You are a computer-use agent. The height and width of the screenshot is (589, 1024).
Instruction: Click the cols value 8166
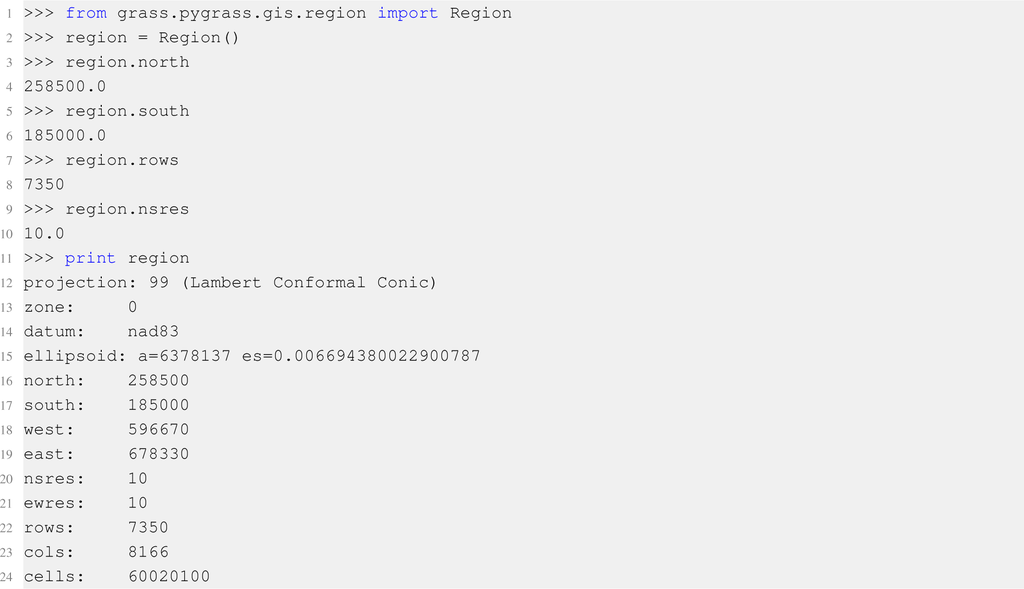[x=148, y=552]
